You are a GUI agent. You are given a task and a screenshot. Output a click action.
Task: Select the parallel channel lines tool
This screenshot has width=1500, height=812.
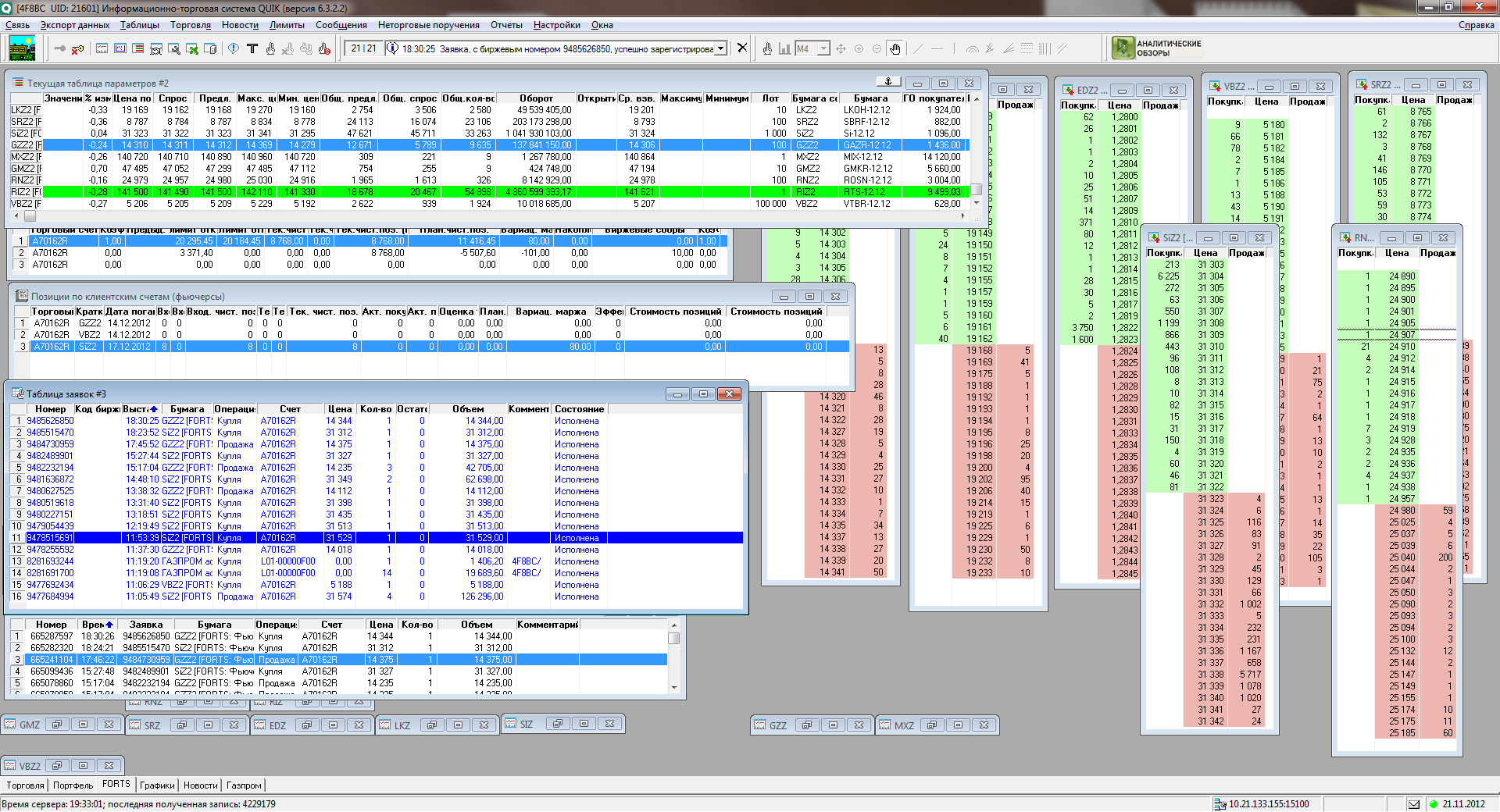pyautogui.click(x=1062, y=48)
